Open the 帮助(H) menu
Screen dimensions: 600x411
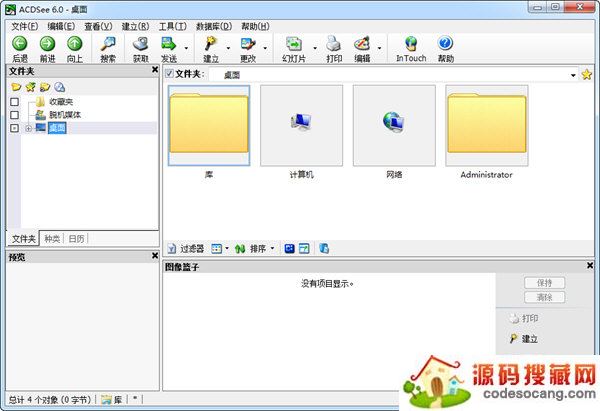click(255, 26)
